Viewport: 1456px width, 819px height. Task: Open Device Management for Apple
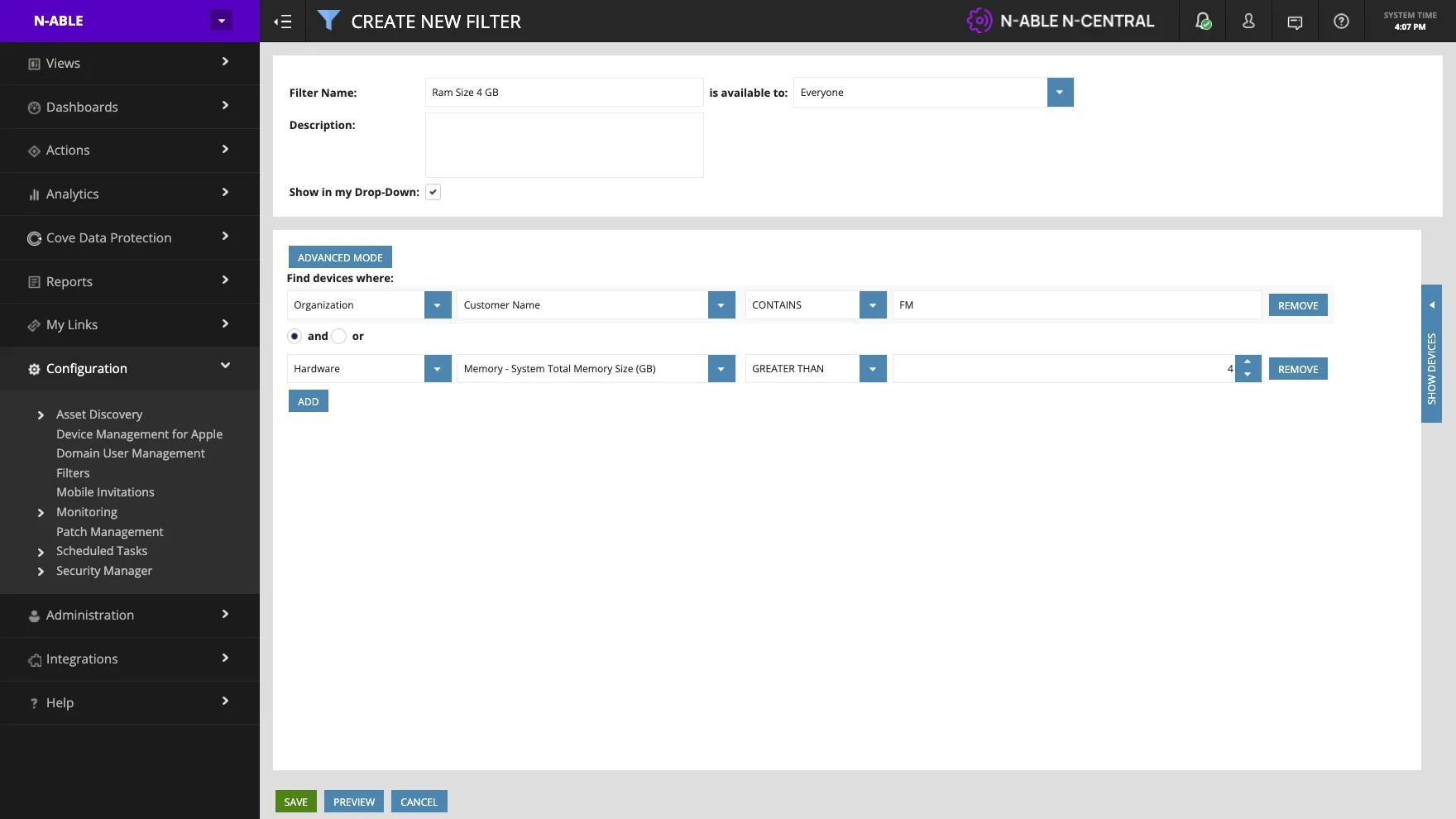click(139, 434)
